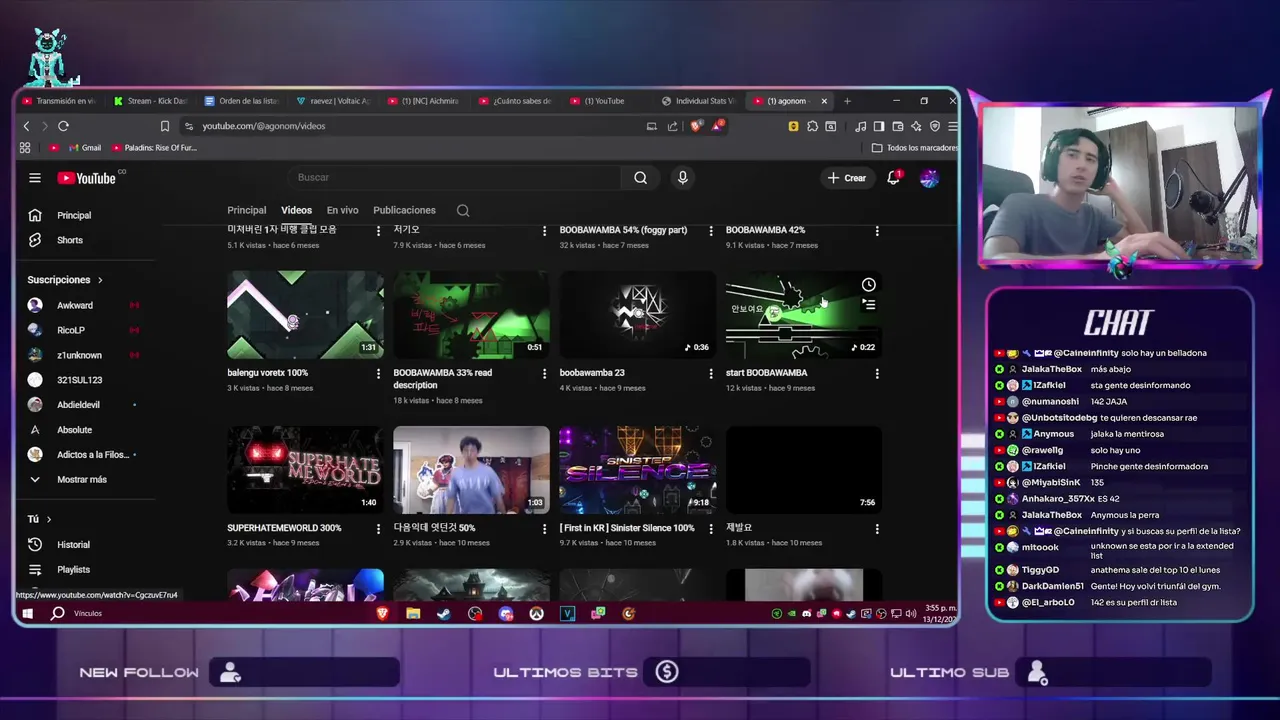1280x720 pixels.
Task: Open Historial in the sidebar
Action: (x=73, y=545)
